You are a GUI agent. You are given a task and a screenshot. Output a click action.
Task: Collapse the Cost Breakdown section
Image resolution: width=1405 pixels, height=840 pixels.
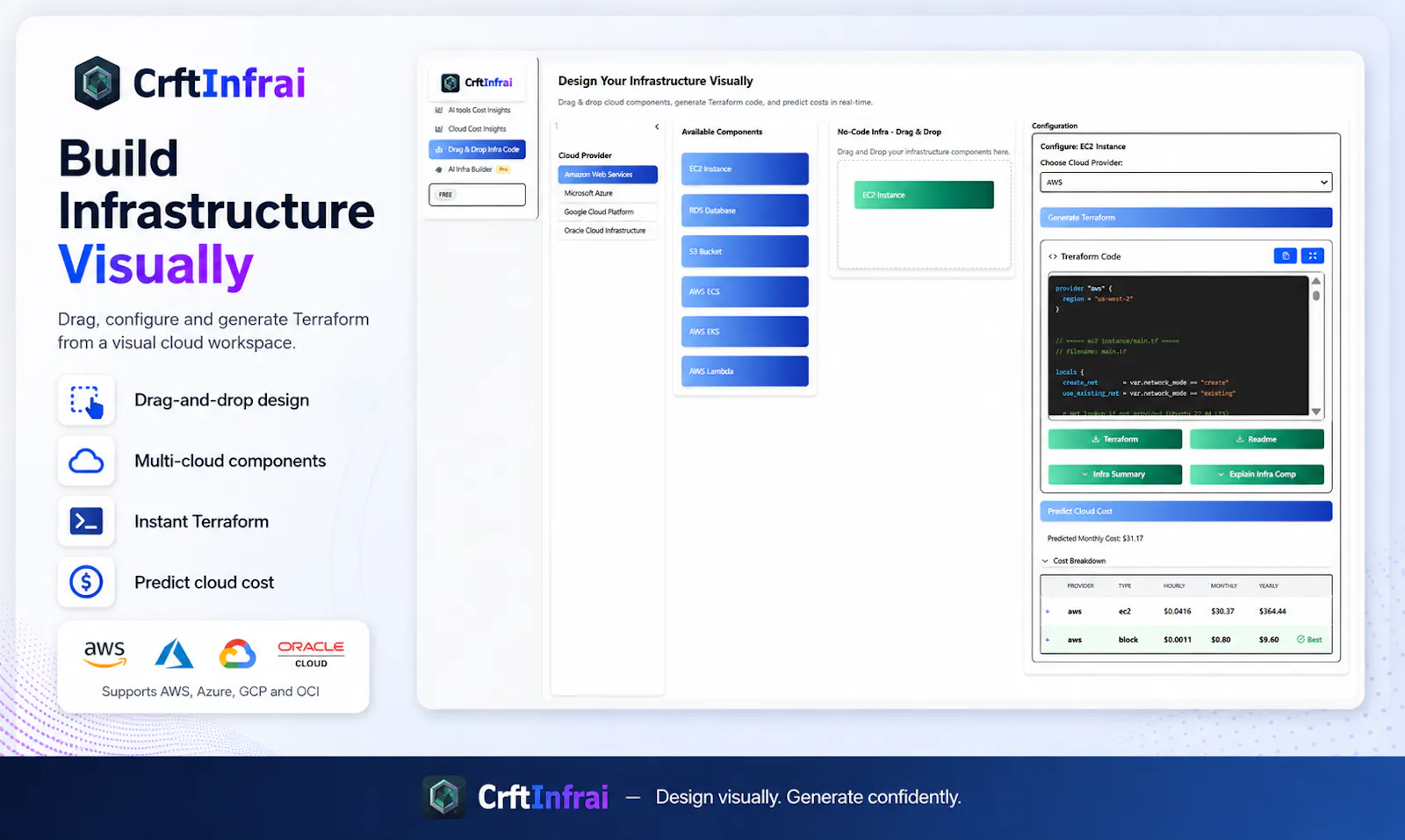(x=1074, y=561)
